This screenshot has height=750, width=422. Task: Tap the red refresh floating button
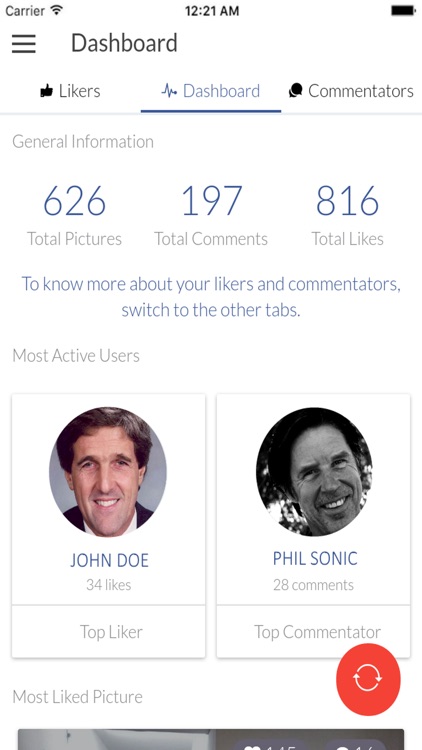368,678
